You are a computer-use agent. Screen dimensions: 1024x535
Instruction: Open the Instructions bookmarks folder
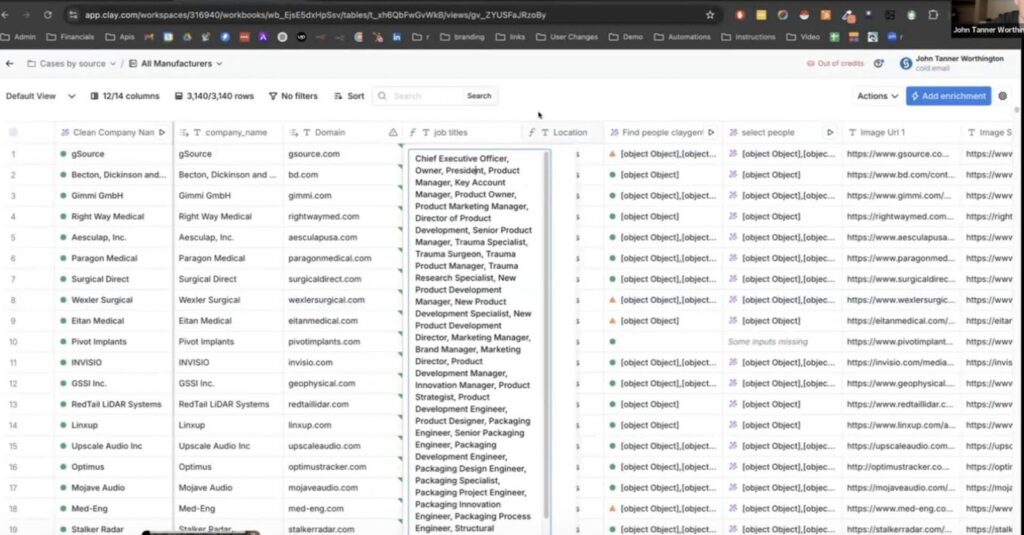(748, 37)
